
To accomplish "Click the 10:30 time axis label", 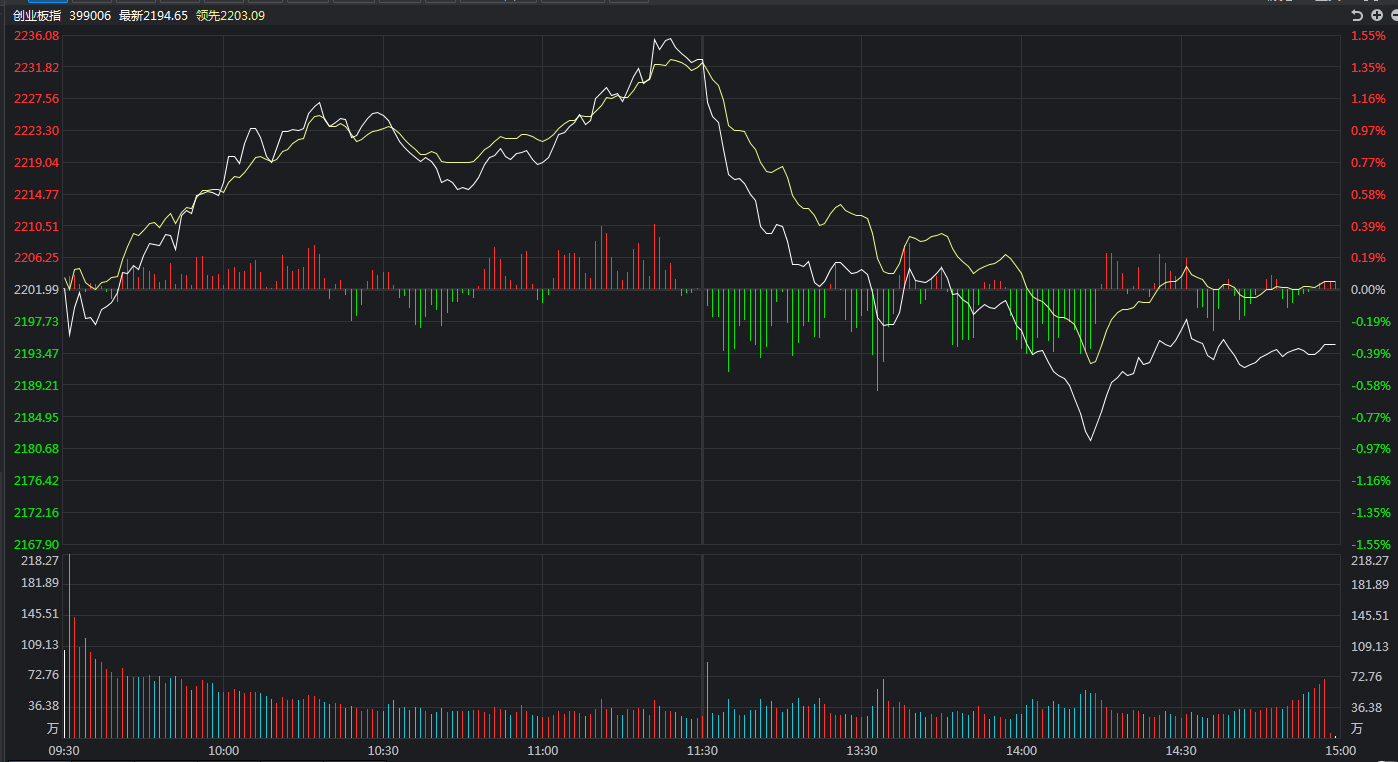I will (383, 751).
